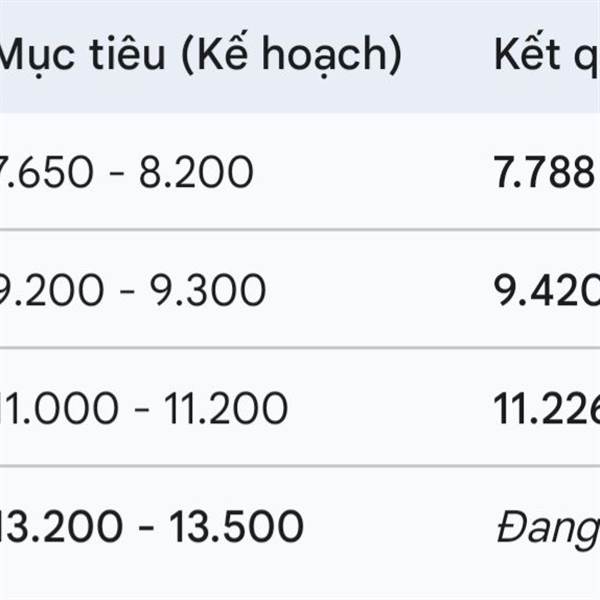The height and width of the screenshot is (600, 600).
Task: Select the italic "Đang" result cell
Action: (x=547, y=528)
